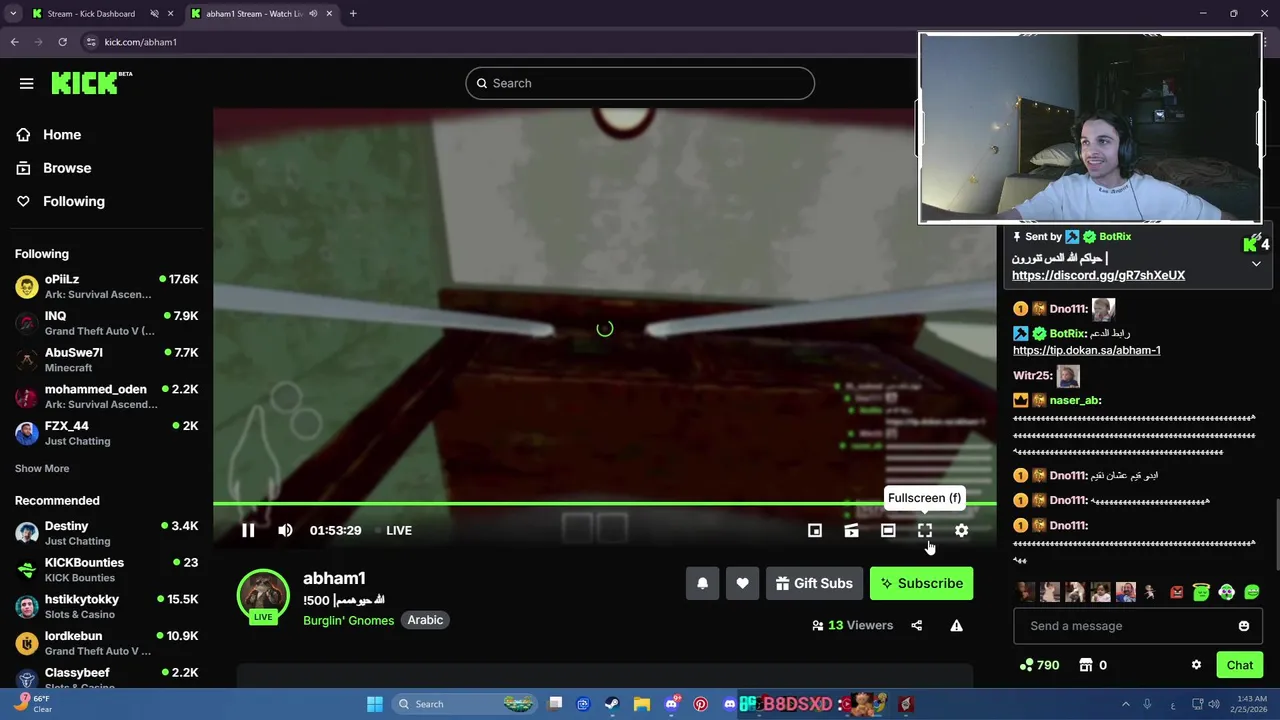1280x720 pixels.
Task: Select the halo green emote
Action: 1202,592
